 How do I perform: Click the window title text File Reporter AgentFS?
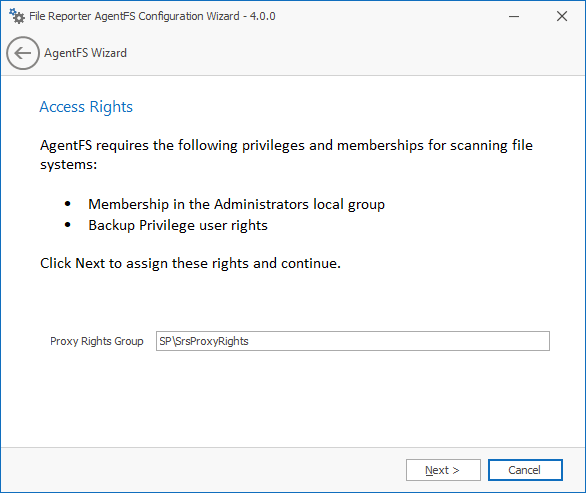(134, 16)
